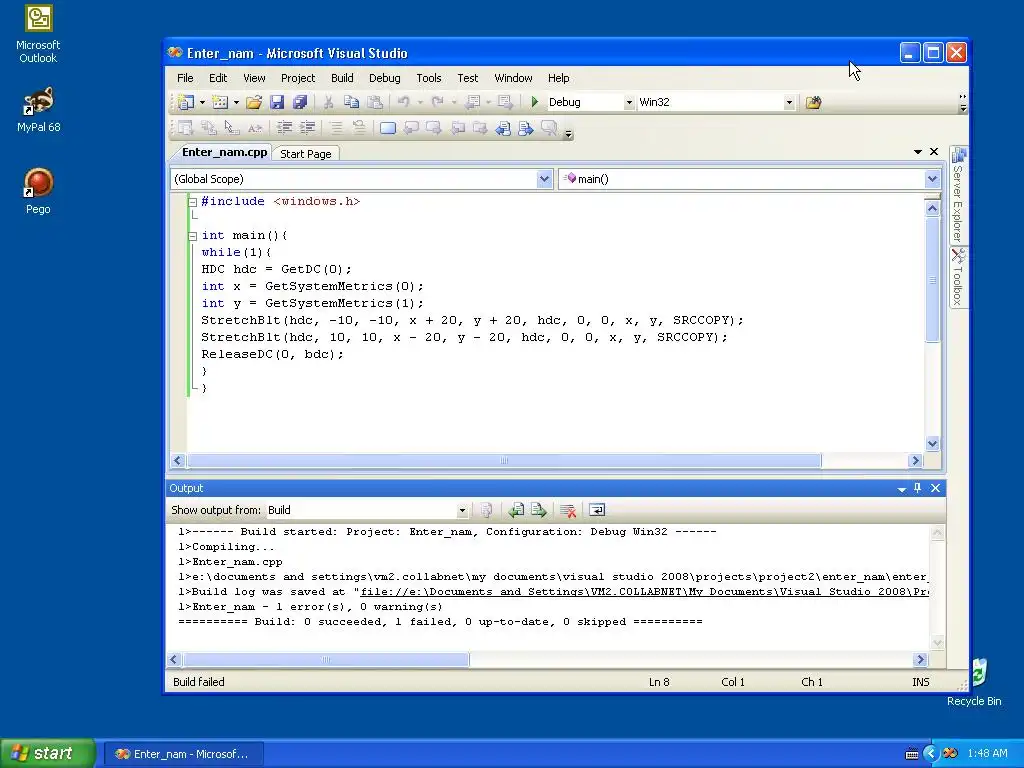Viewport: 1024px width, 768px height.
Task: Click the Uncomment Selected Lines icon
Action: pos(359,128)
